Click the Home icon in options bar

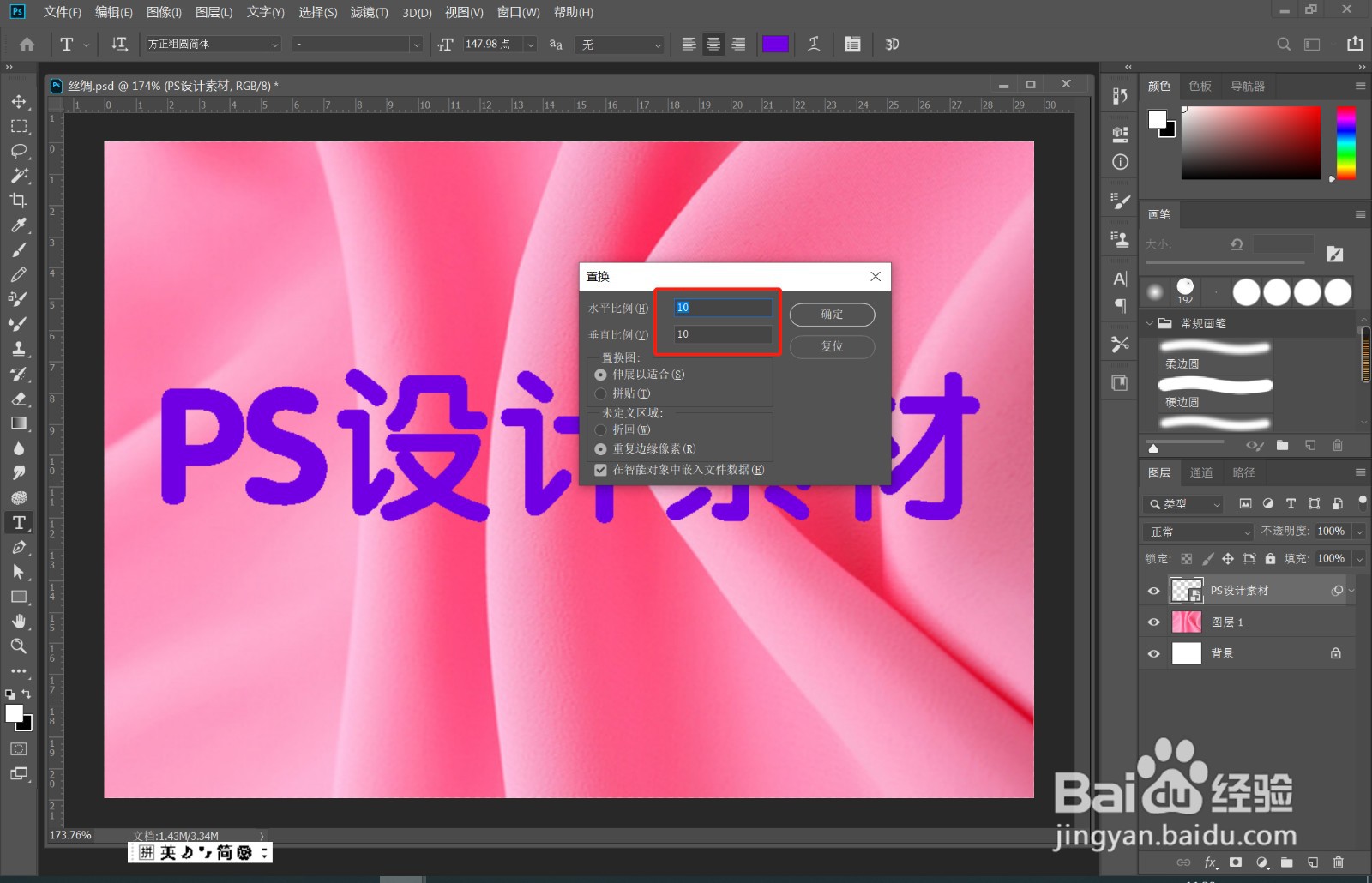[x=27, y=44]
